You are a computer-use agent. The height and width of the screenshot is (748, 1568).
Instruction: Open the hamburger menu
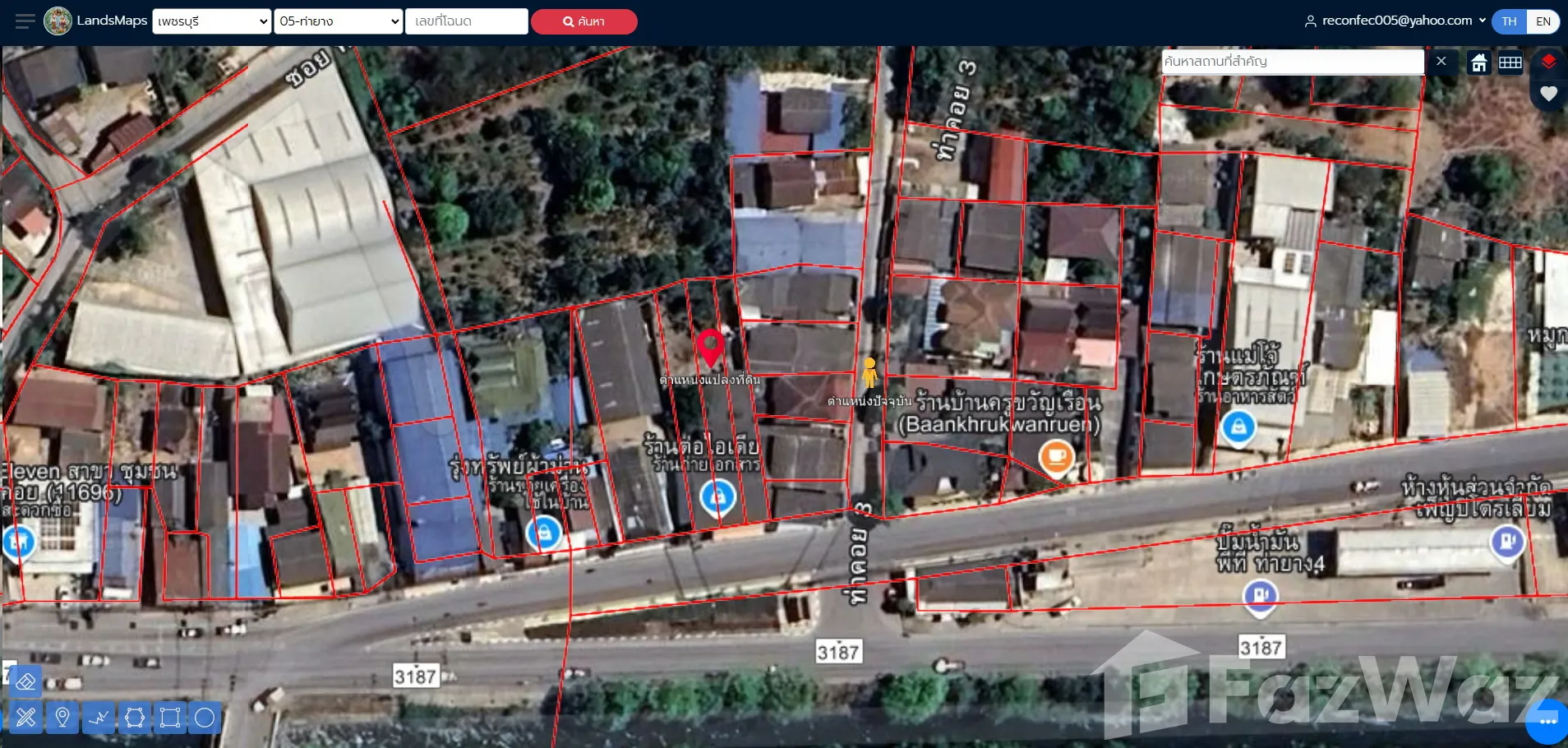(x=25, y=21)
